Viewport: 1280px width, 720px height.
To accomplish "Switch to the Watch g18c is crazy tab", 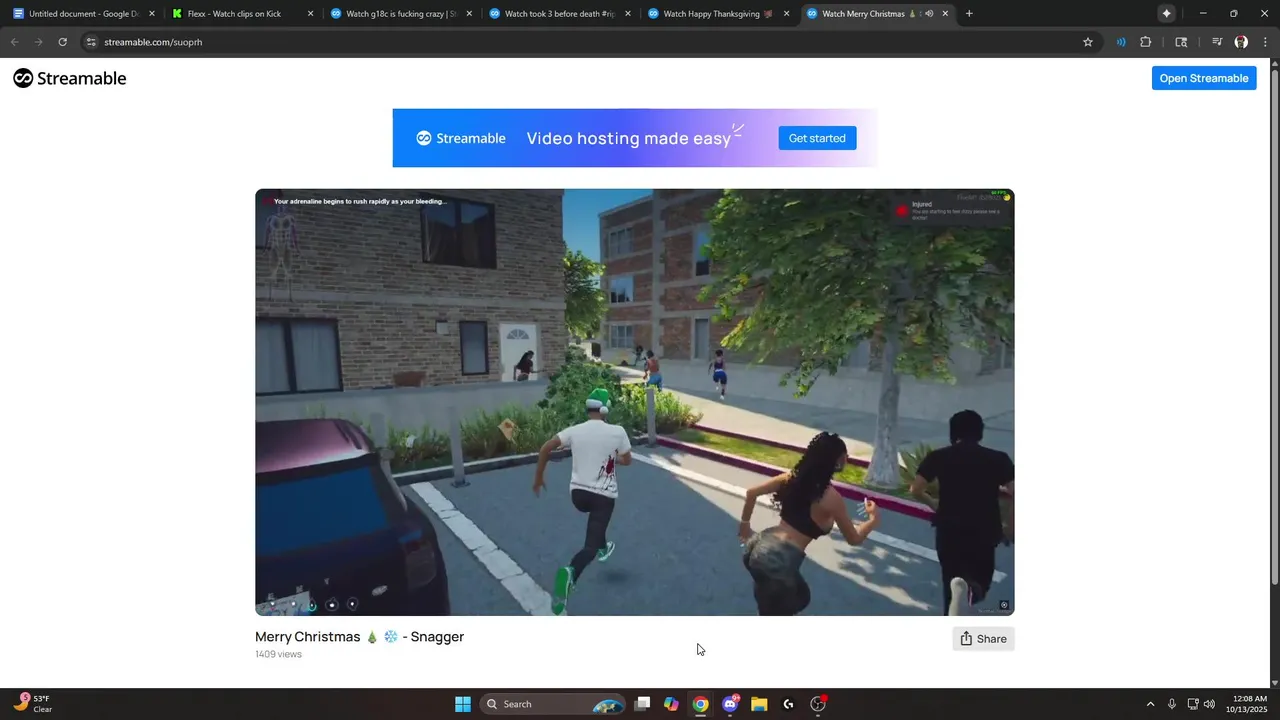I will click(401, 14).
